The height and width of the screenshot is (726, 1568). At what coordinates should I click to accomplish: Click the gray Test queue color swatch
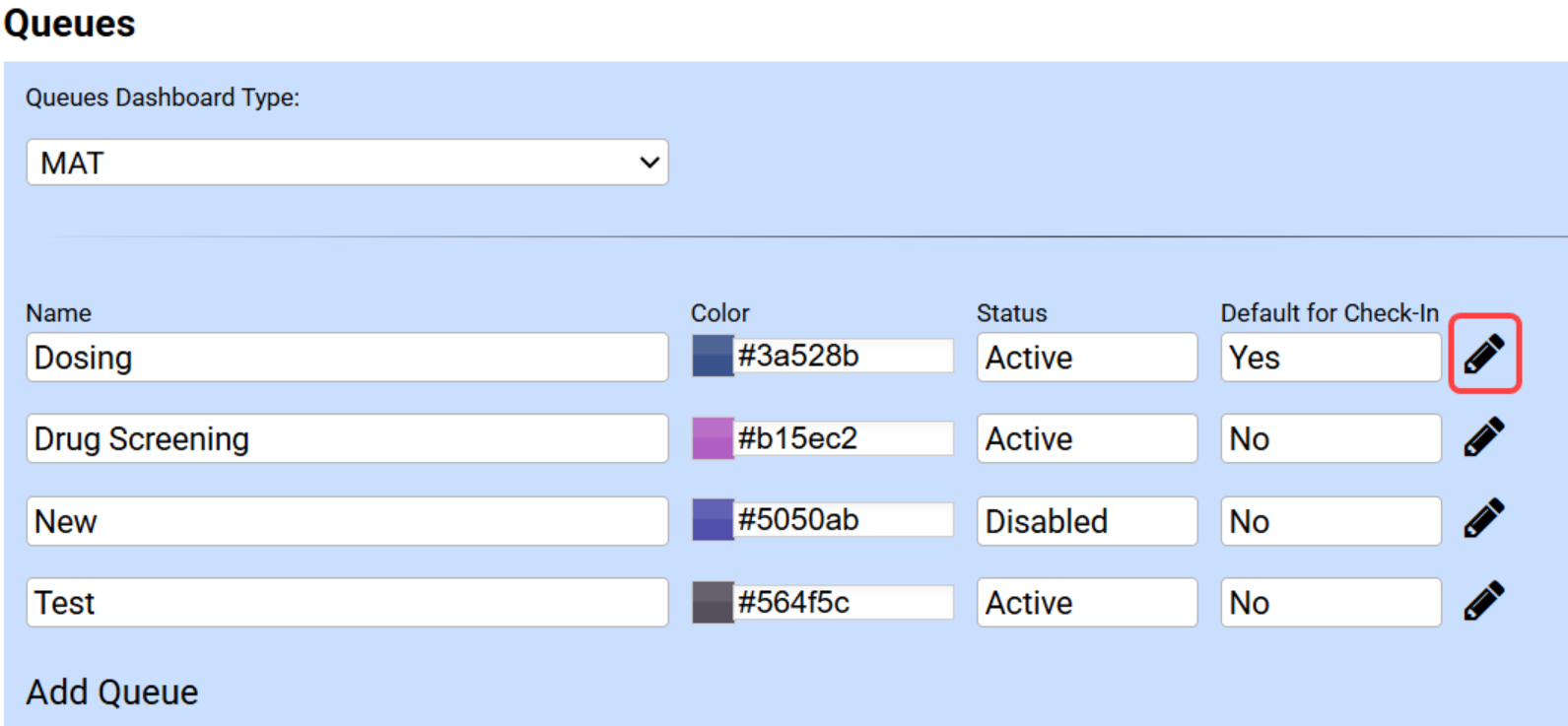point(713,602)
